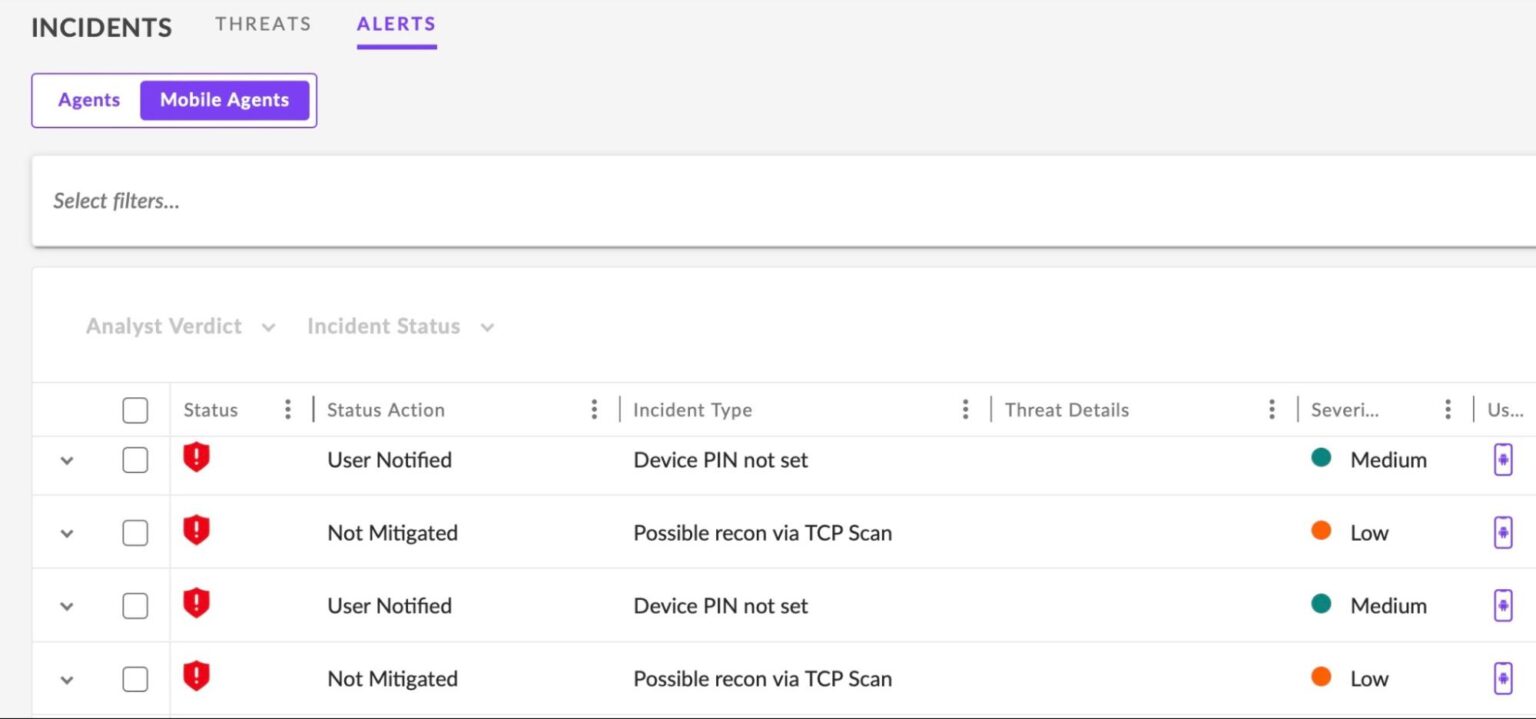
Task: Check the last Possible recon via TCP Scan row
Action: click(x=135, y=679)
